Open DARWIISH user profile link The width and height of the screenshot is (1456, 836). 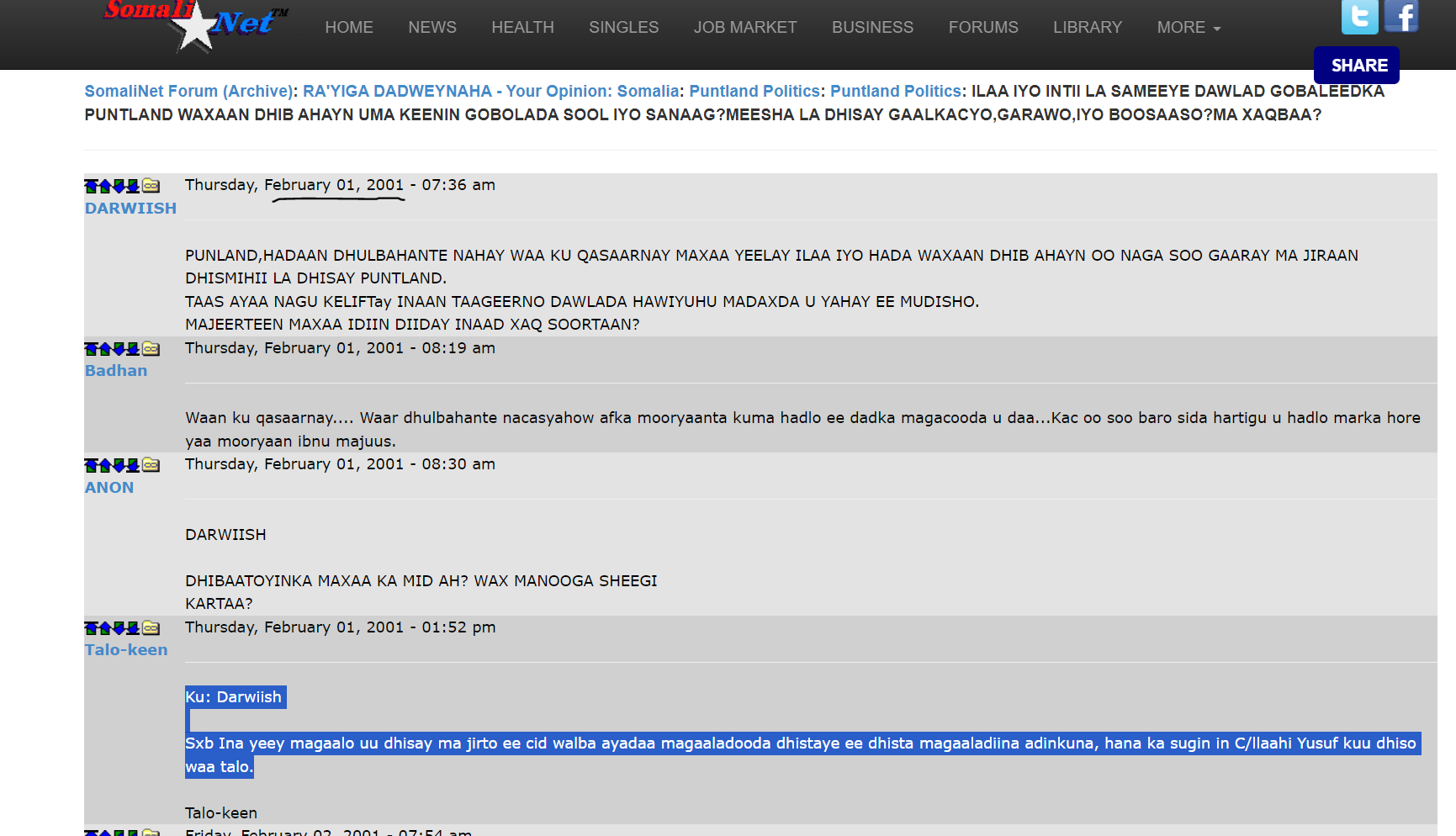coord(130,209)
